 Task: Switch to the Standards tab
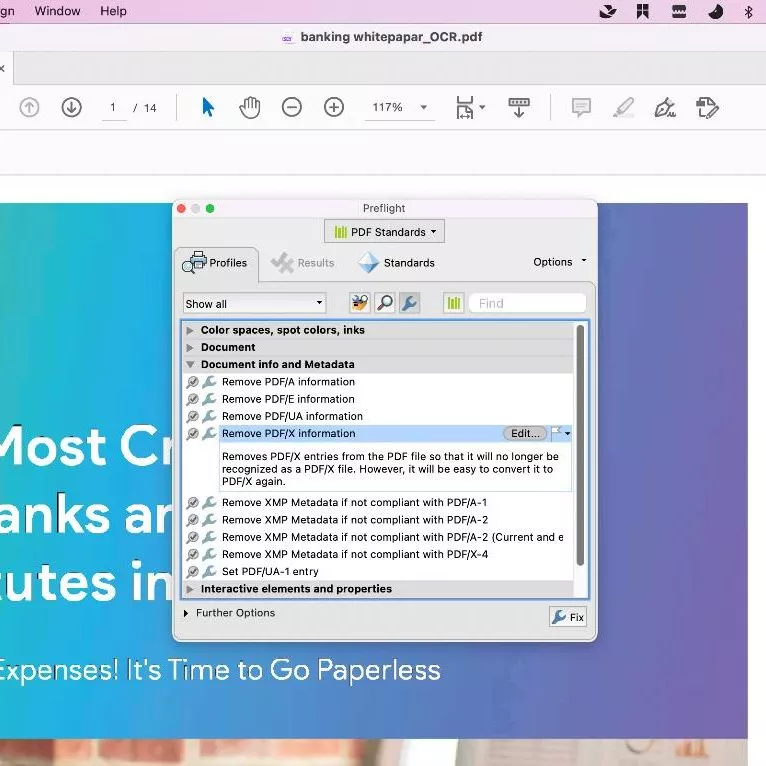point(397,263)
